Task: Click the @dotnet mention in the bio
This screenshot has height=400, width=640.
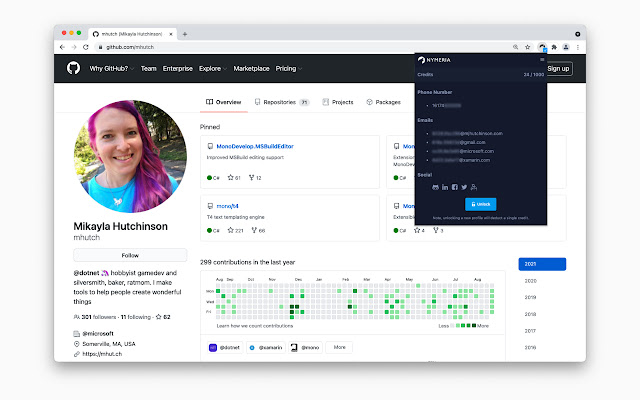Action: pos(86,273)
